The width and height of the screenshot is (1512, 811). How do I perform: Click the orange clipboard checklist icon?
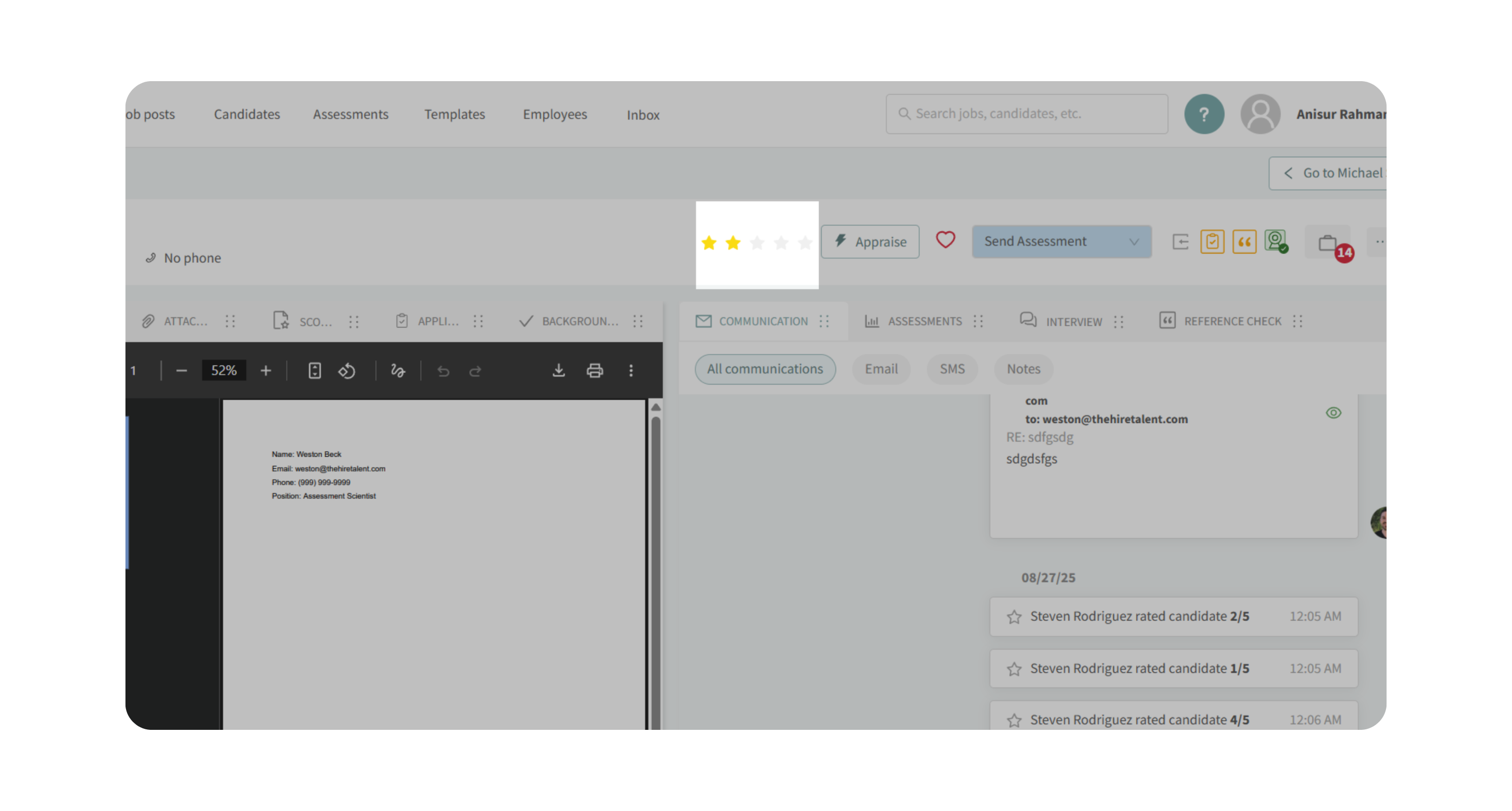click(x=1212, y=242)
